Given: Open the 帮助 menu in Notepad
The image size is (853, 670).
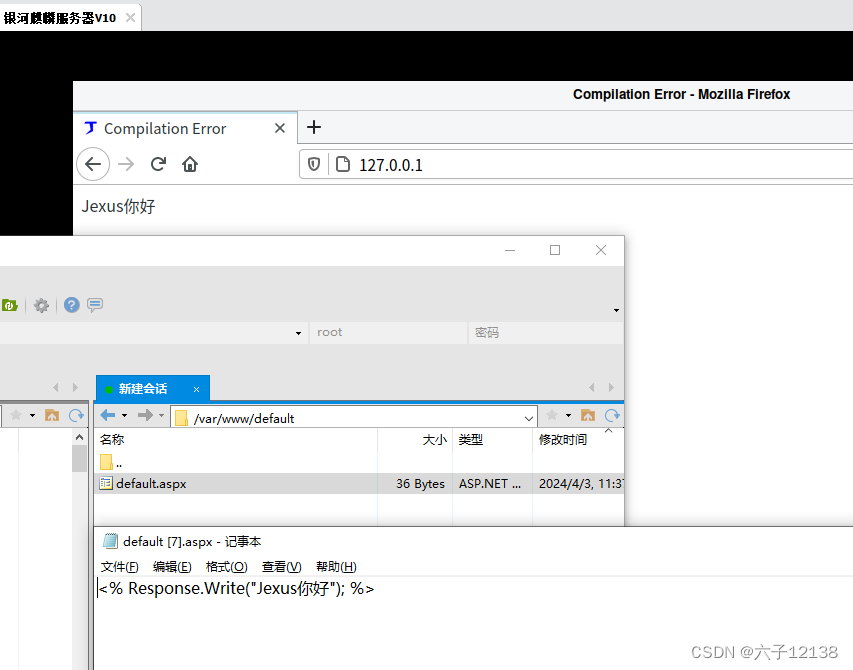Looking at the screenshot, I should (334, 566).
